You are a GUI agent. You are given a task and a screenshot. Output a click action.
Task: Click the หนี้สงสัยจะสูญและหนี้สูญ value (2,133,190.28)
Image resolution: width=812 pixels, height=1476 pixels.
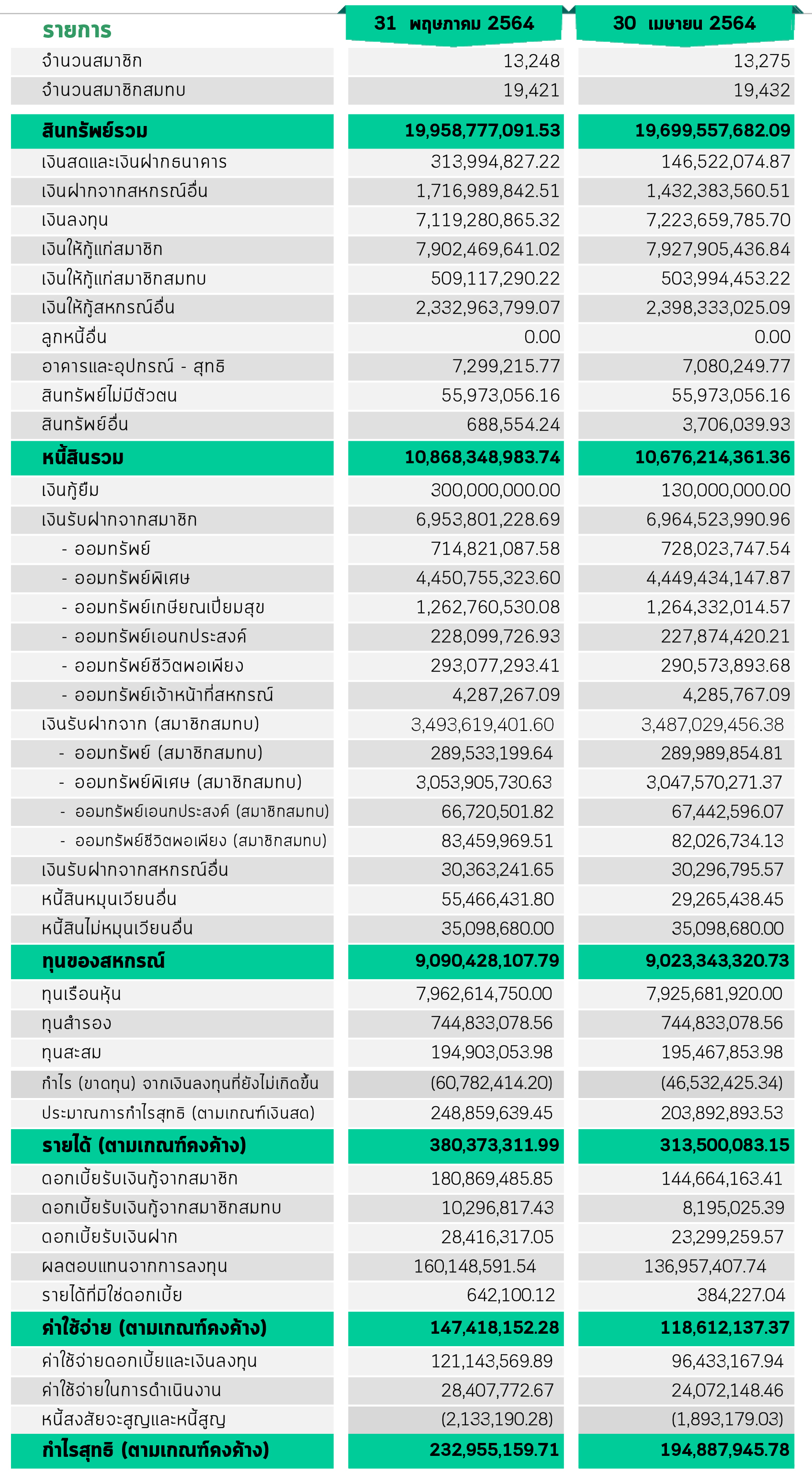pyautogui.click(x=496, y=1419)
